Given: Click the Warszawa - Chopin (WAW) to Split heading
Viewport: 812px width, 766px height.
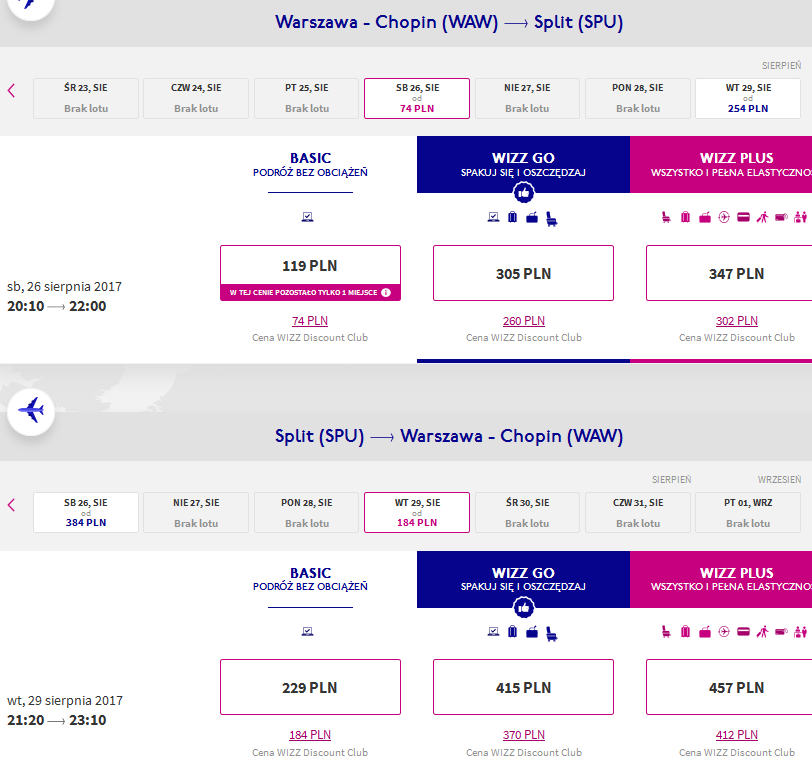Looking at the screenshot, I should pos(448,22).
